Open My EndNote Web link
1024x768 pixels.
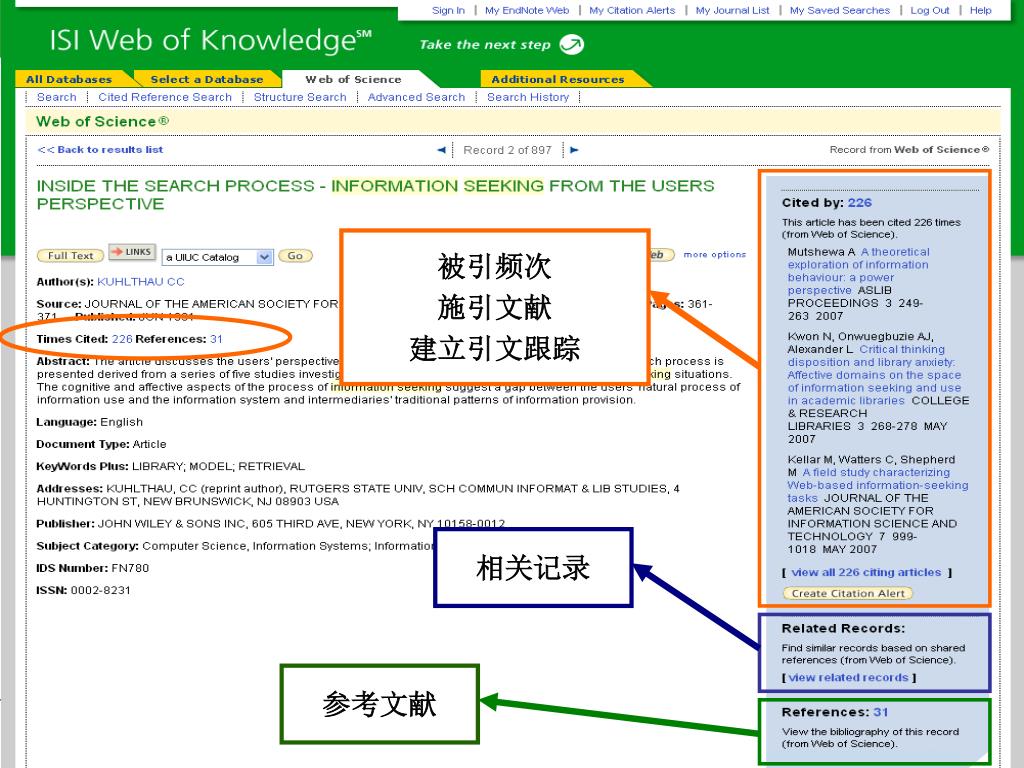tap(527, 10)
